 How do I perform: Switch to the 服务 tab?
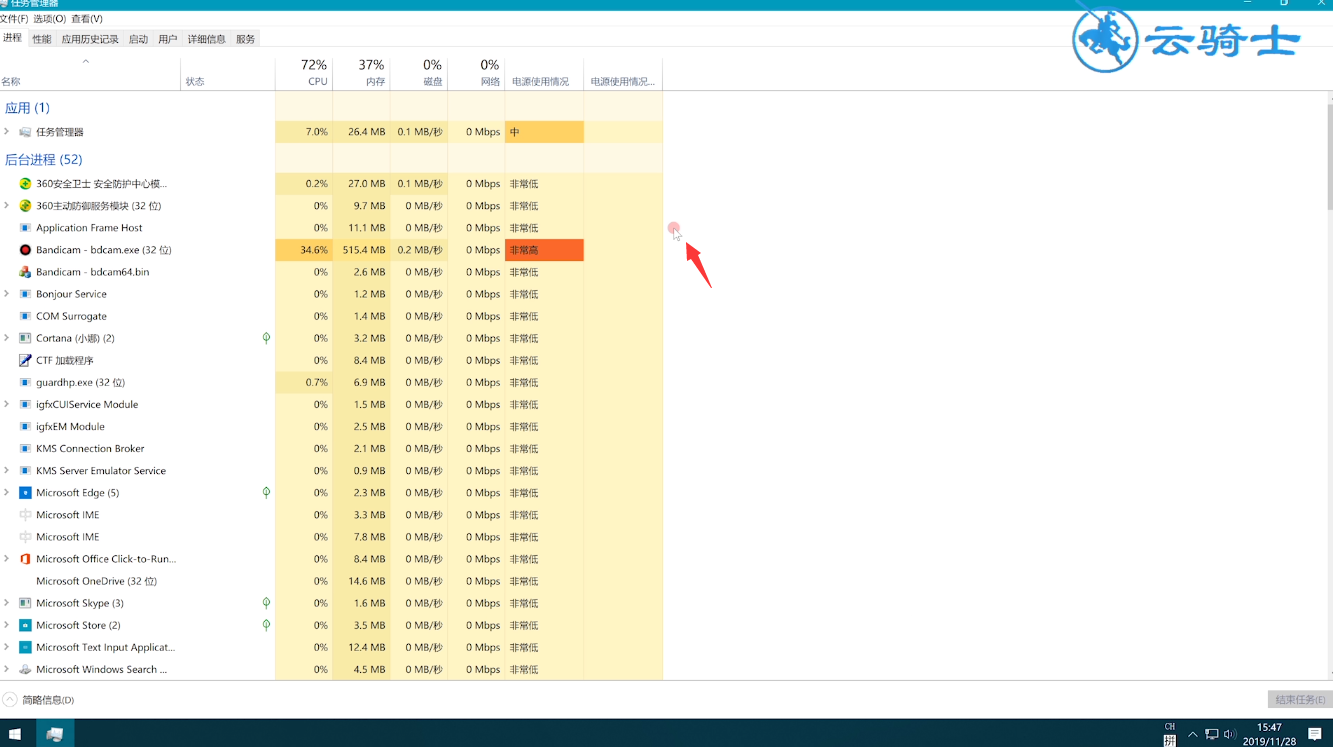point(245,39)
